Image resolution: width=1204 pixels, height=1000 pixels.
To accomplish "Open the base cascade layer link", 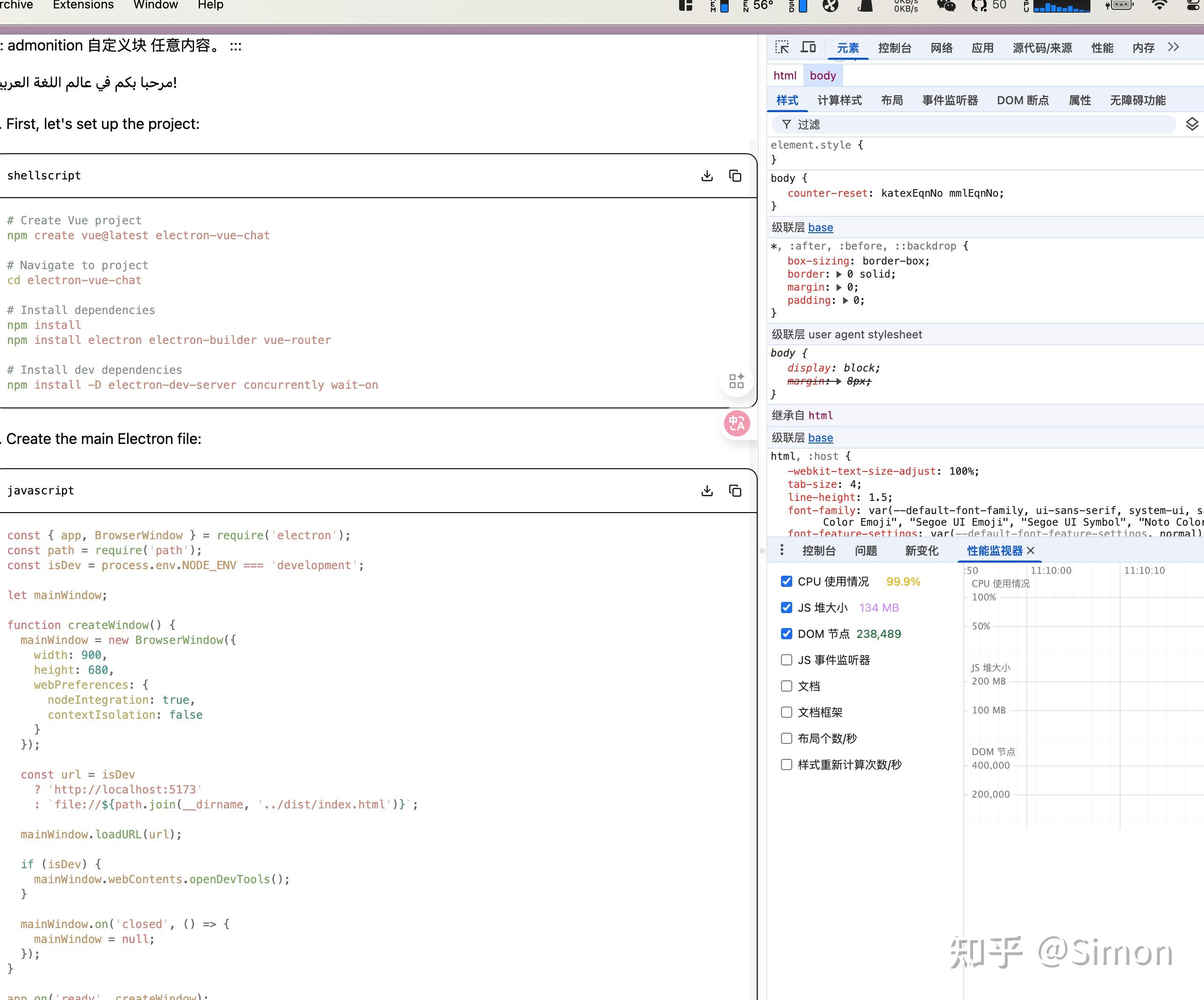I will coord(820,227).
